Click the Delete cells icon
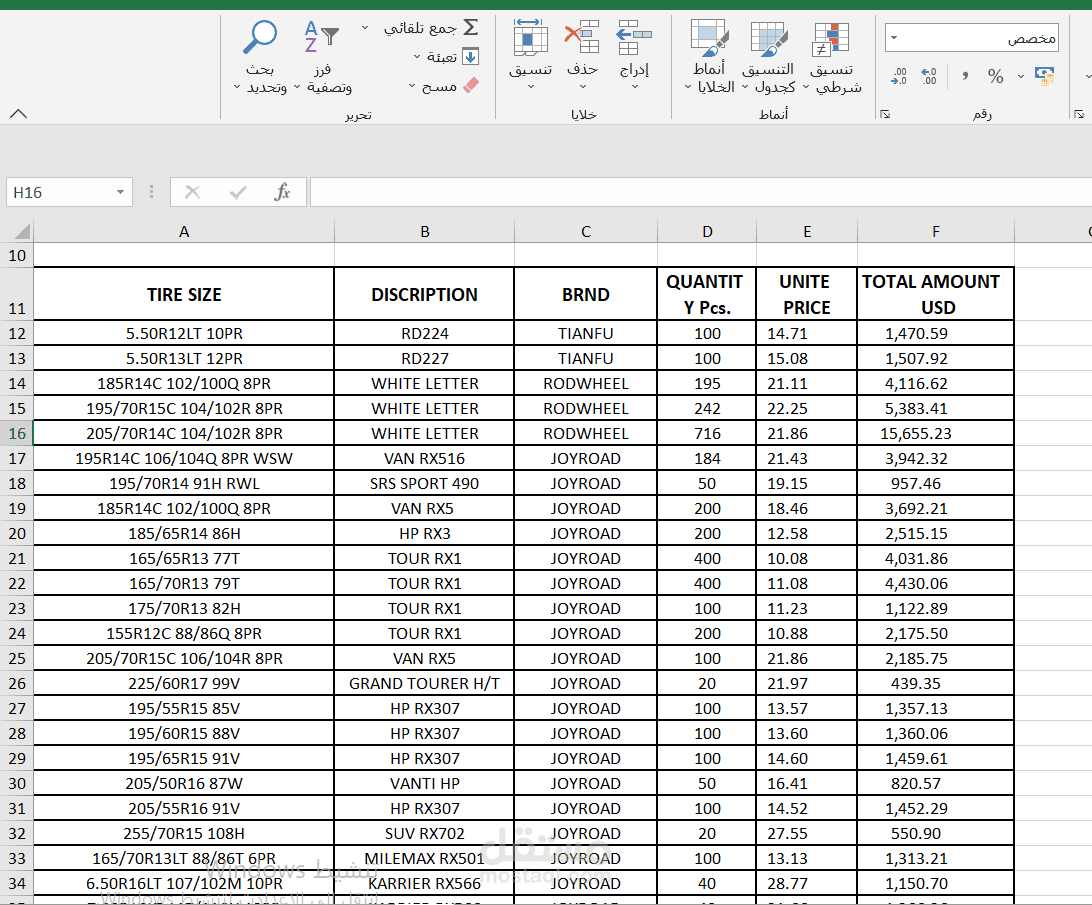The height and width of the screenshot is (905, 1092). (x=582, y=38)
